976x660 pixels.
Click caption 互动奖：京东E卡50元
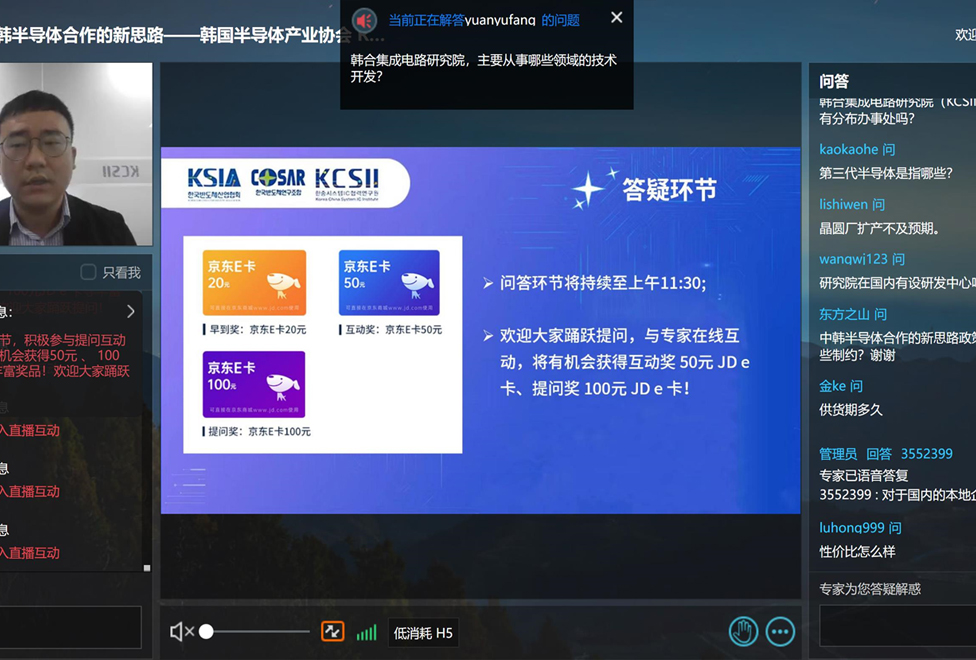point(393,329)
